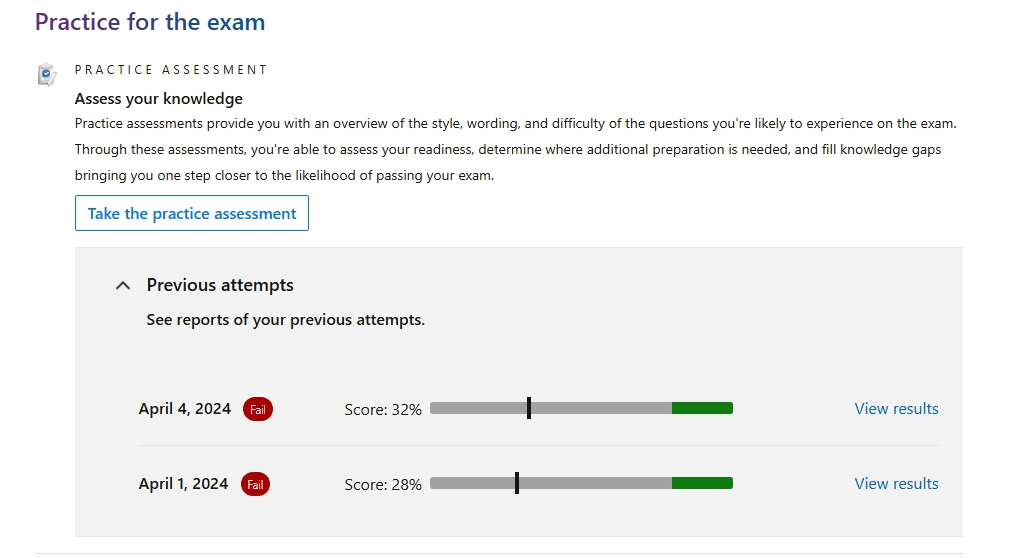Select the April 1, 2024 attempt date
Viewport: 1021px width, 558px height.
(x=184, y=484)
